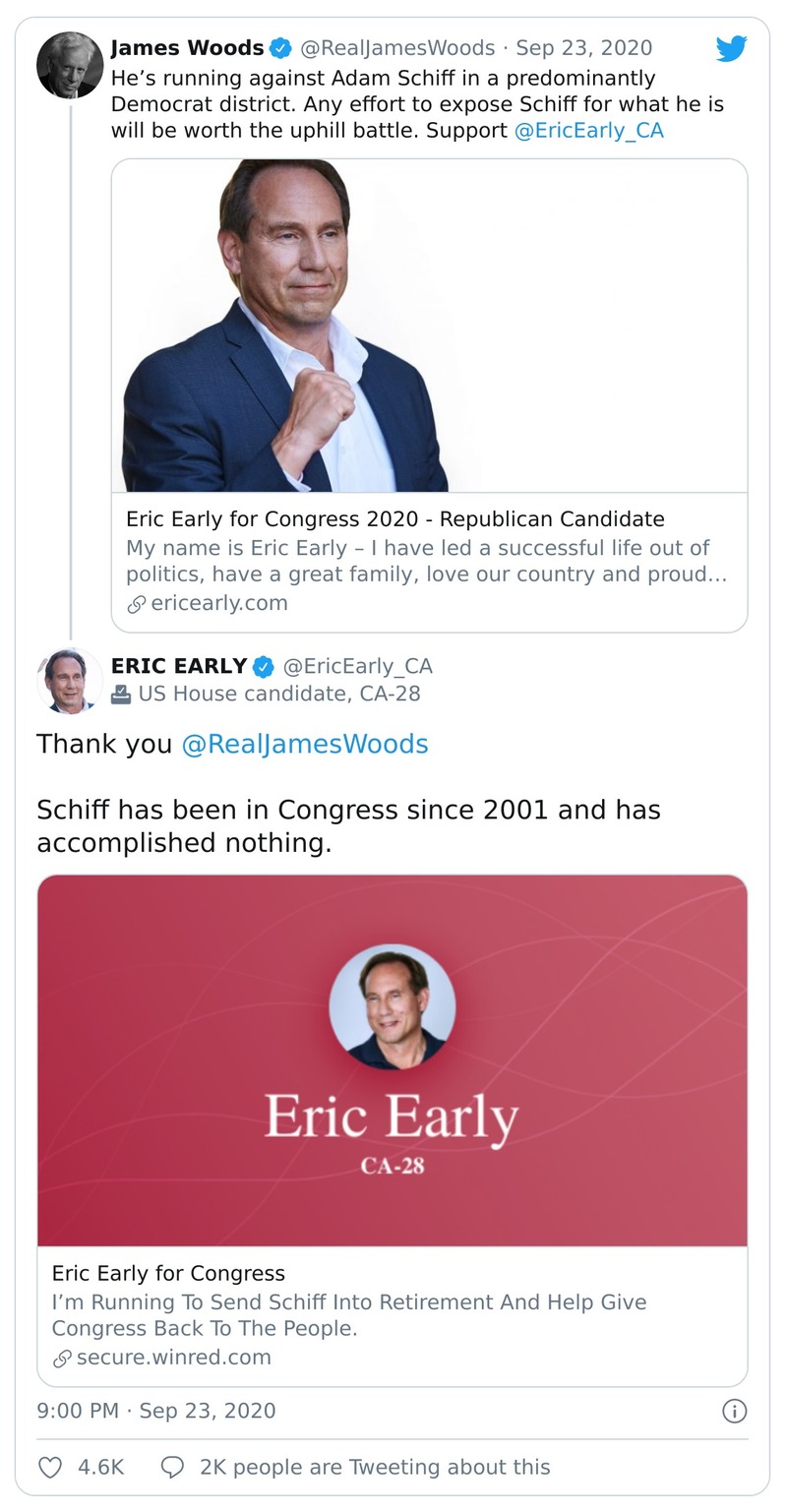Click the James Woods display name
787x1512 pixels.
(187, 47)
